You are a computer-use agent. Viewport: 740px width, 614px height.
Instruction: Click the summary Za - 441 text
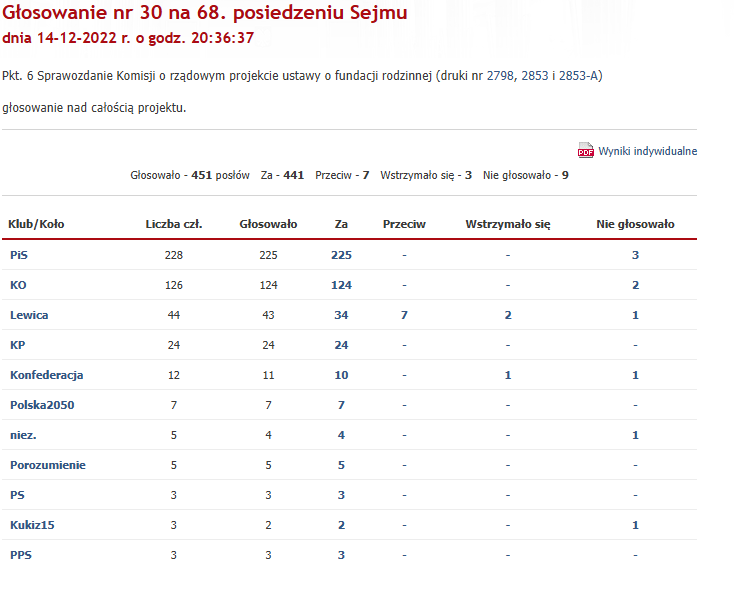coord(282,175)
